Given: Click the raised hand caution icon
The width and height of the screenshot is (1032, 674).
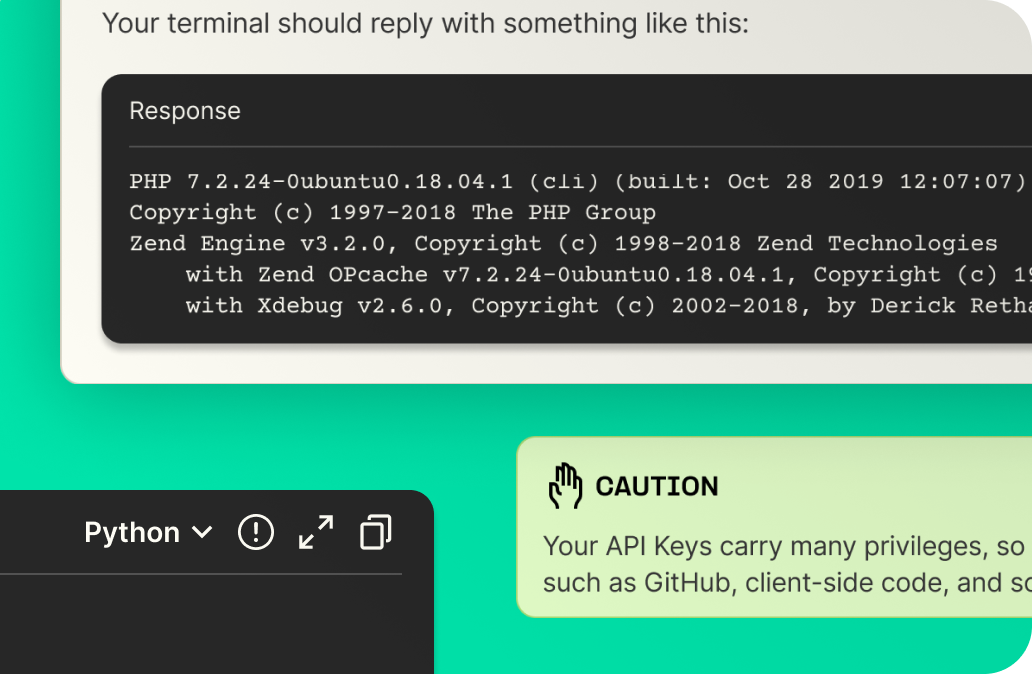Looking at the screenshot, I should point(565,486).
